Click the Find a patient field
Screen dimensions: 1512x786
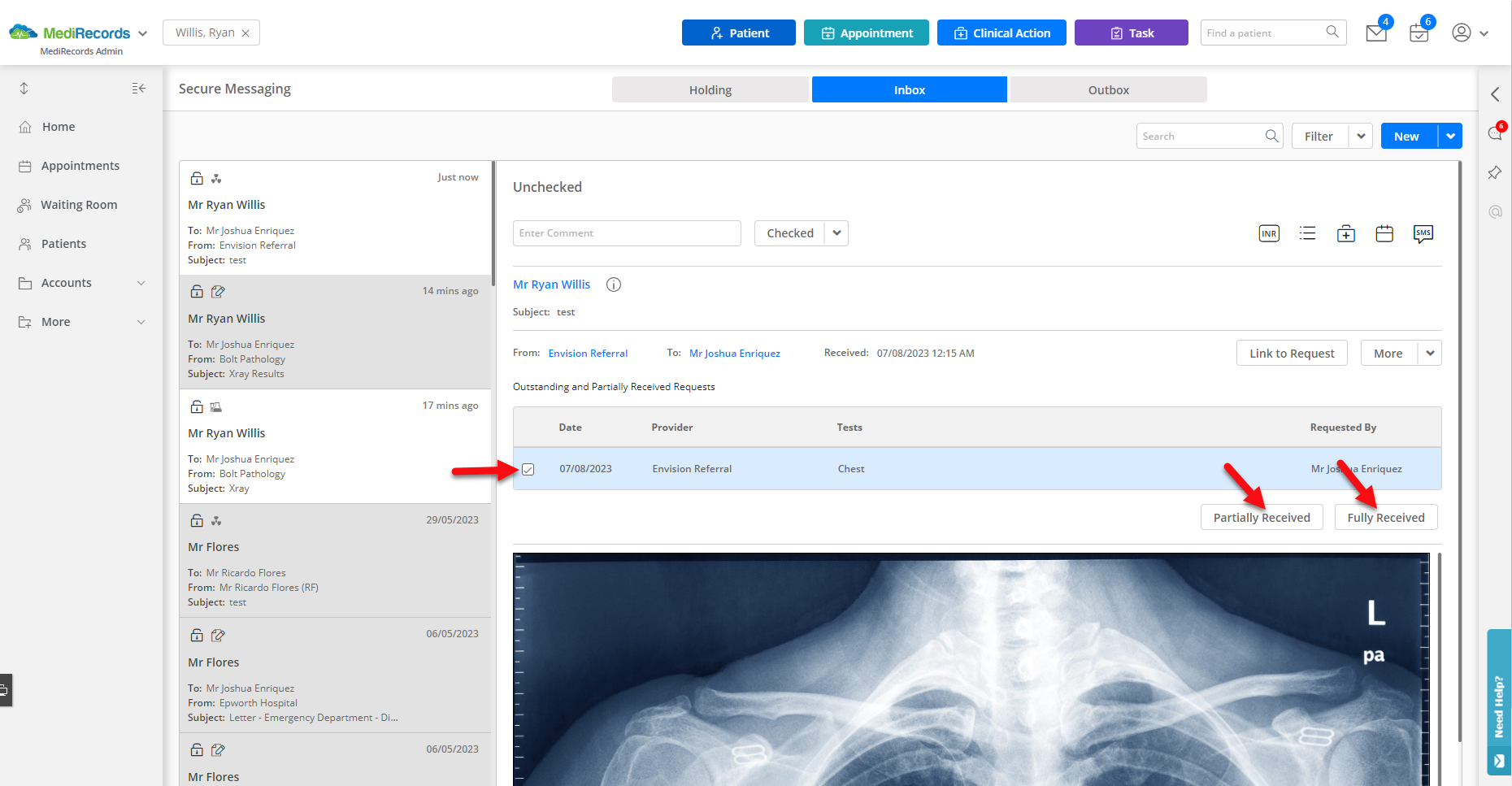coord(1262,33)
